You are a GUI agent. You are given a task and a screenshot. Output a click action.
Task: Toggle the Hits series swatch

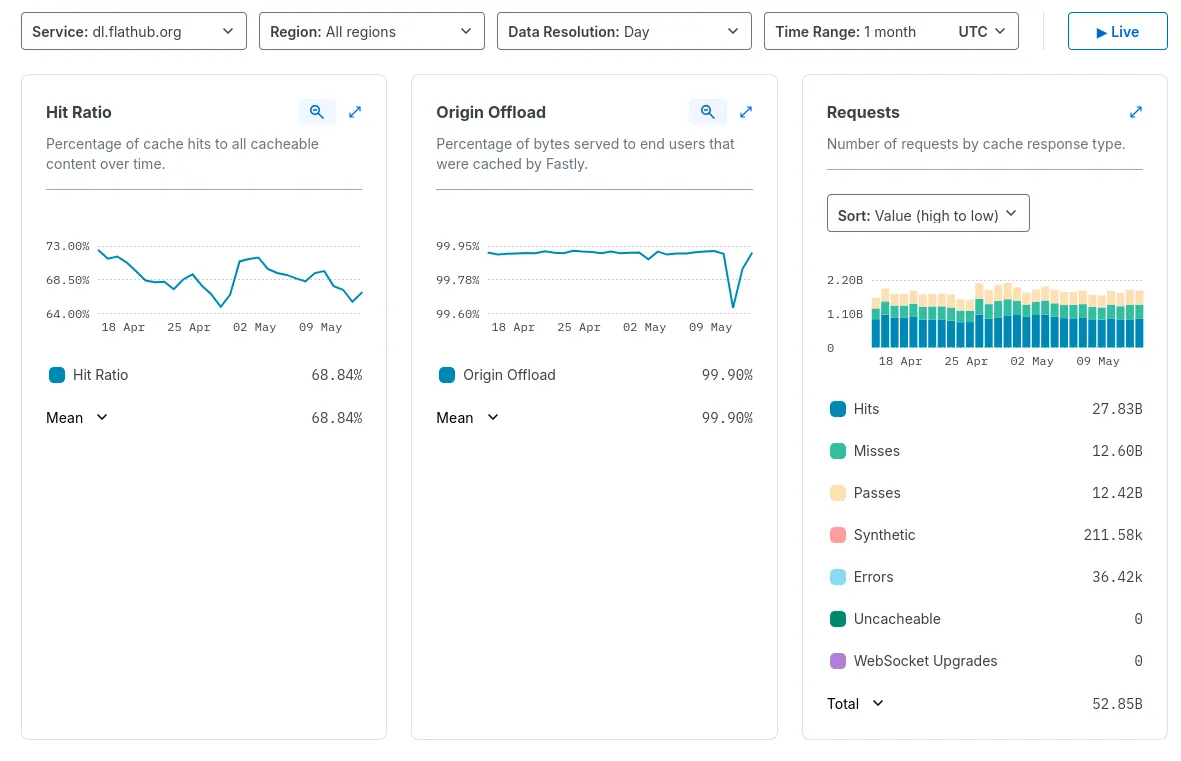[838, 409]
